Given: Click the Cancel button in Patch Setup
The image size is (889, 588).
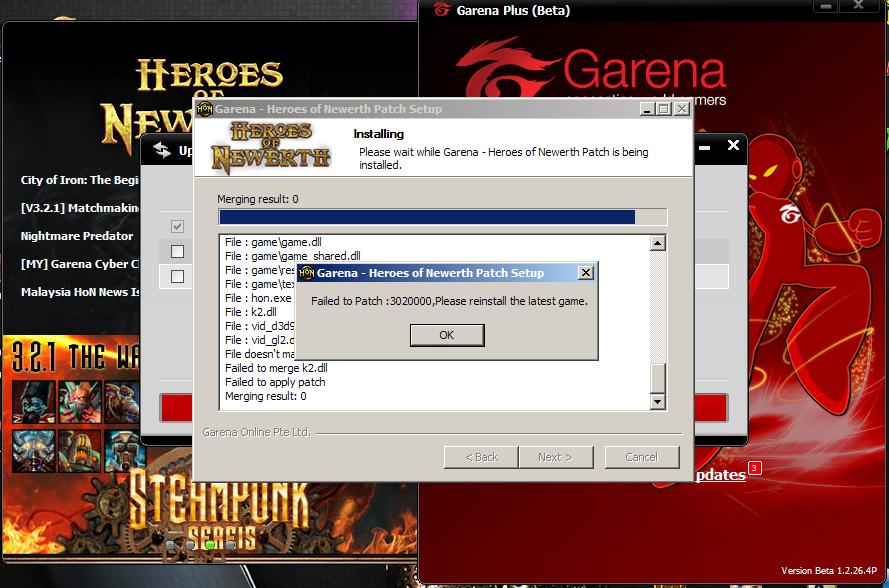Looking at the screenshot, I should click(642, 457).
